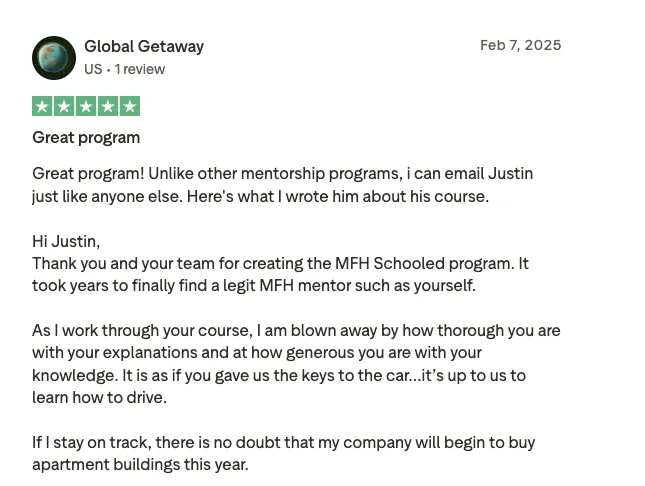The height and width of the screenshot is (486, 645).
Task: Select the line starting "As I work through"
Action: pos(296,330)
